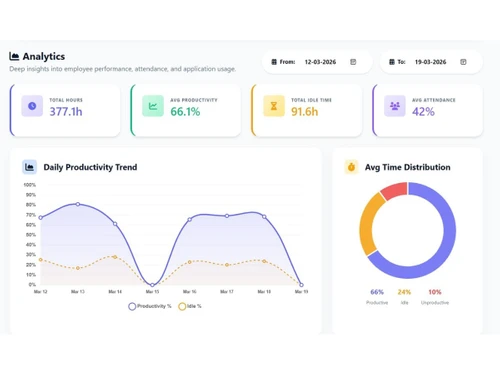Click the Mar 15 productivity data point
The width and height of the screenshot is (500, 375).
point(152,285)
